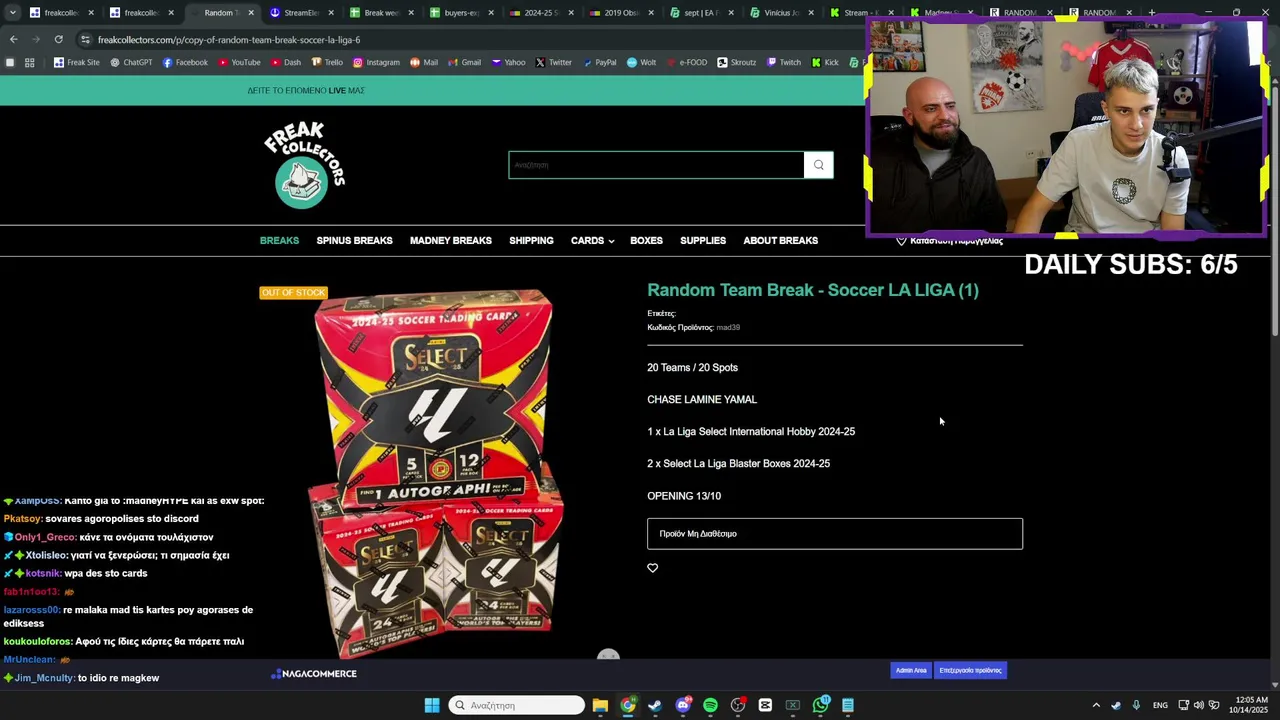Open Chrome apps grid in bookmarks bar
Viewport: 1280px width, 720px height.
[29, 62]
